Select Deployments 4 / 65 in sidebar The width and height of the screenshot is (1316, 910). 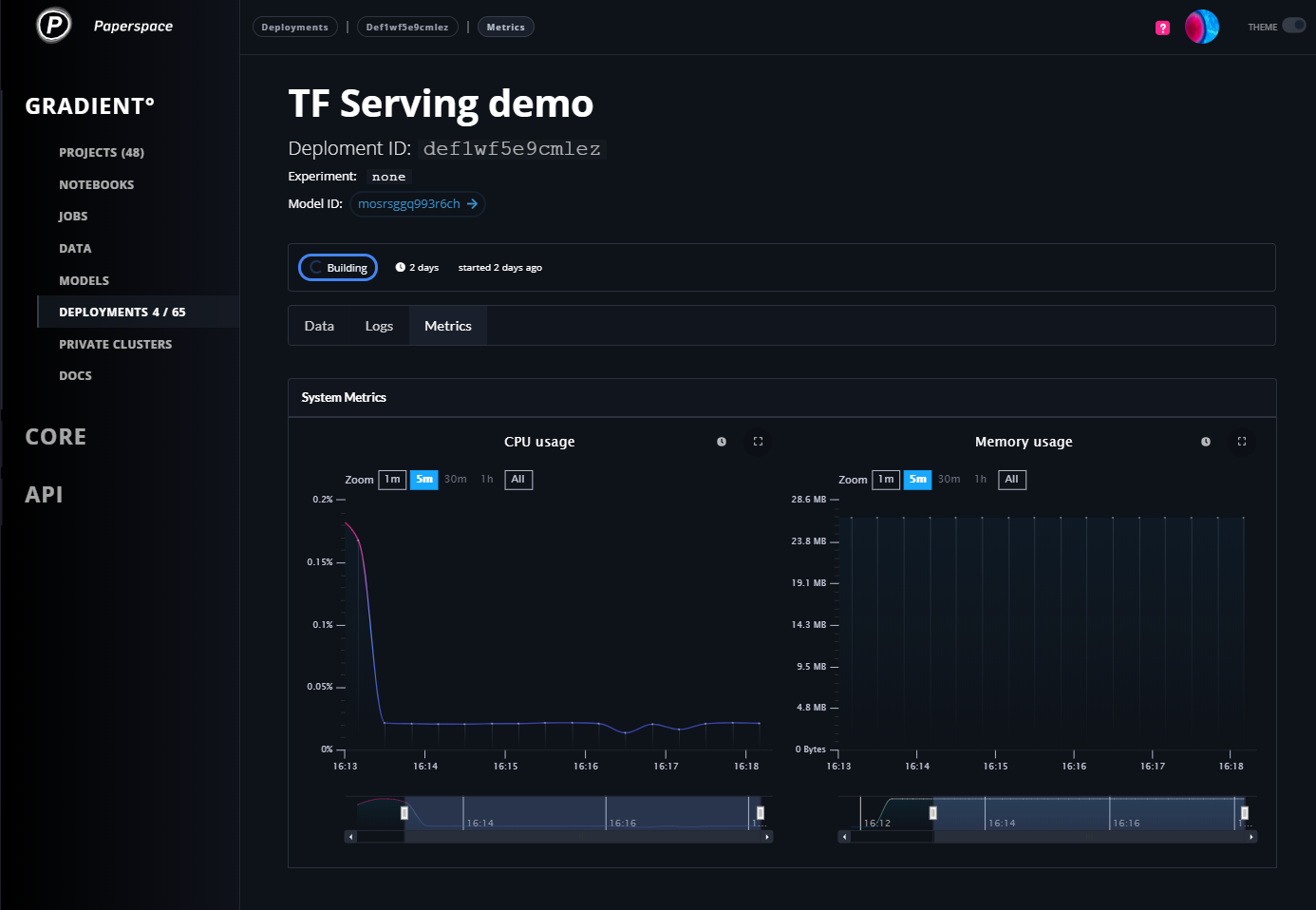122,312
